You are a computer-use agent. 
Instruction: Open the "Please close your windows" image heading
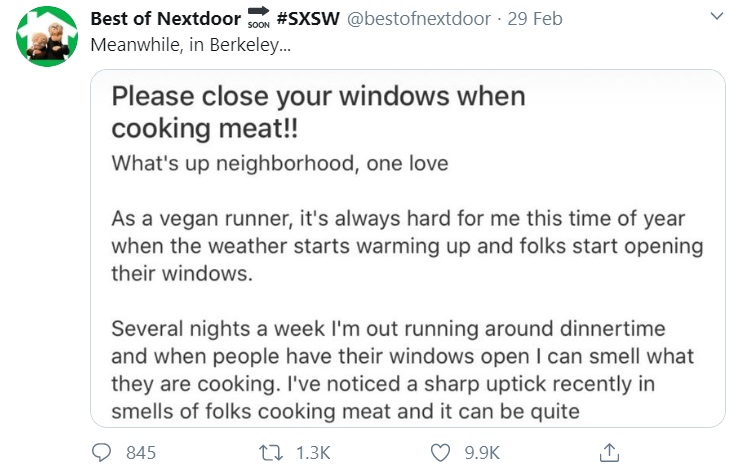(x=318, y=113)
